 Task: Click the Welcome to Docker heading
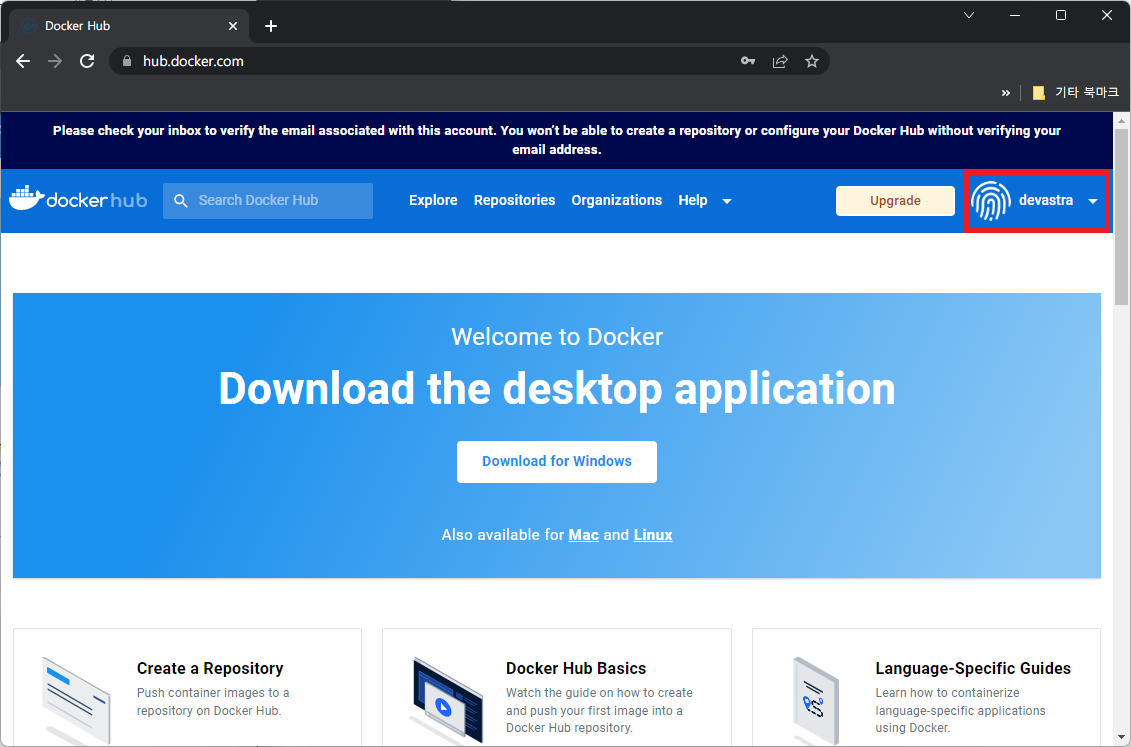557,337
